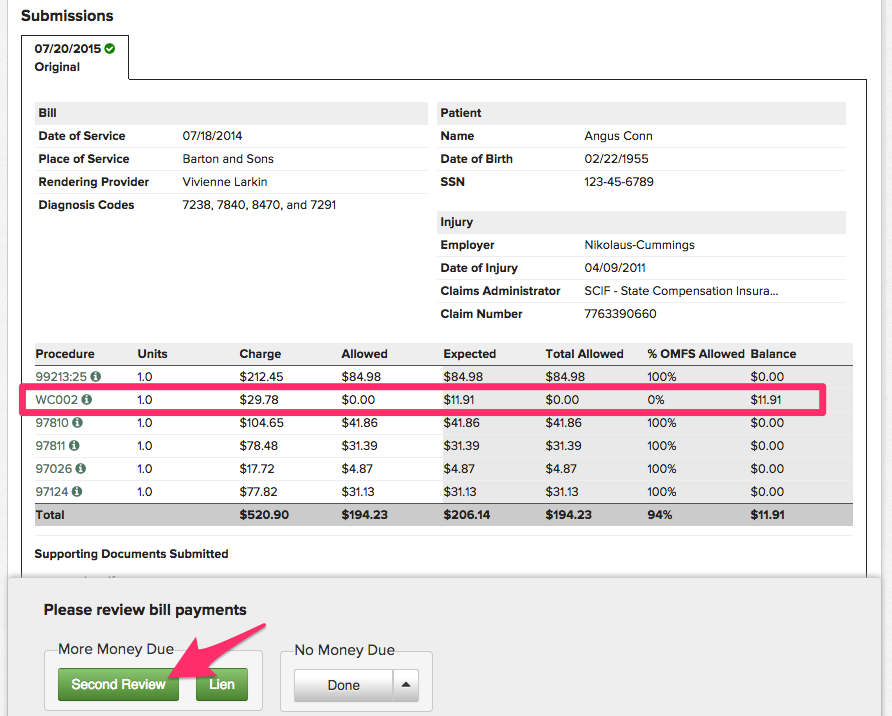Open procedure link WC002
This screenshot has height=716, width=892.
[x=56, y=400]
